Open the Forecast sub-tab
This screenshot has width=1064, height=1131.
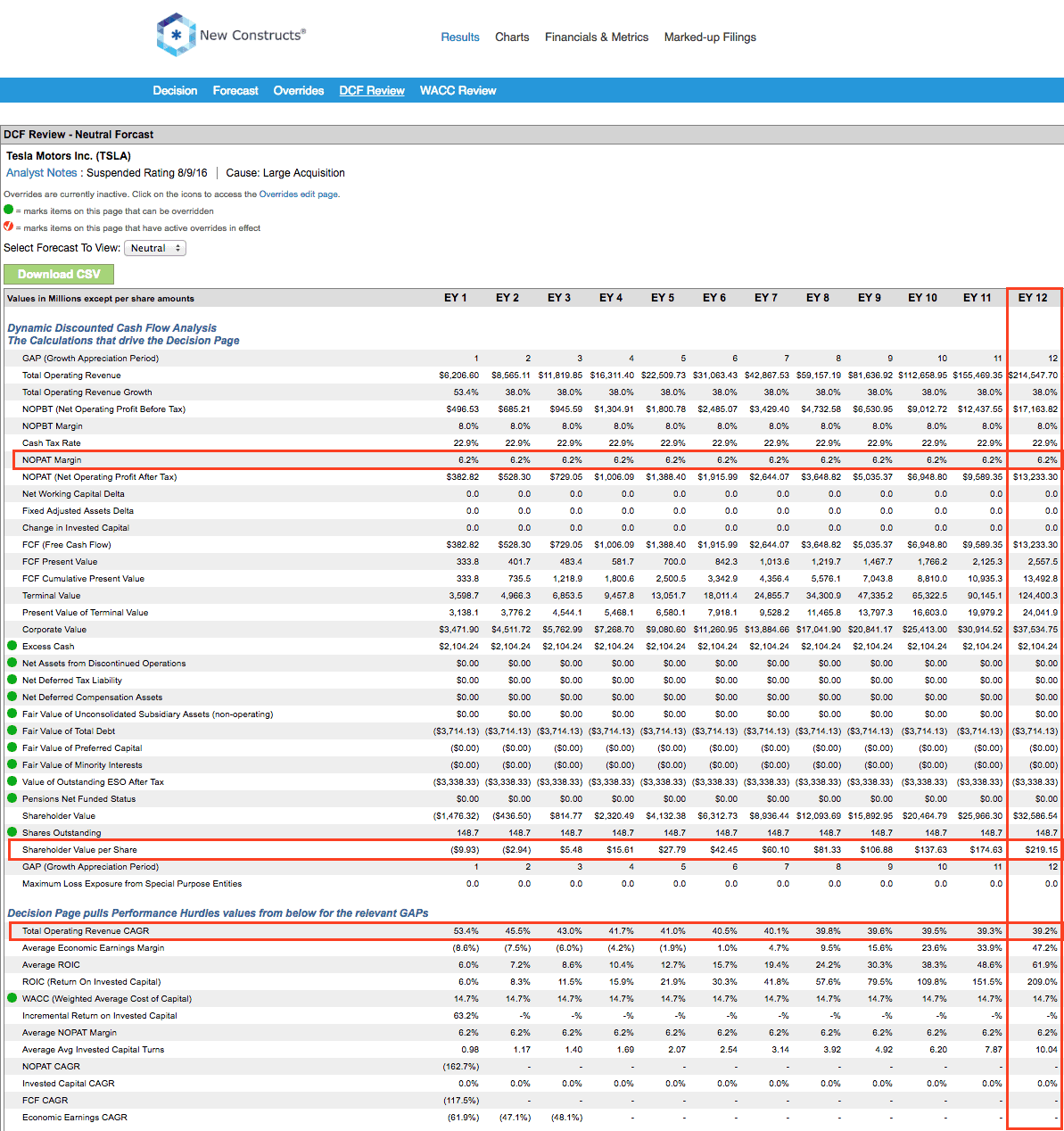pyautogui.click(x=235, y=91)
